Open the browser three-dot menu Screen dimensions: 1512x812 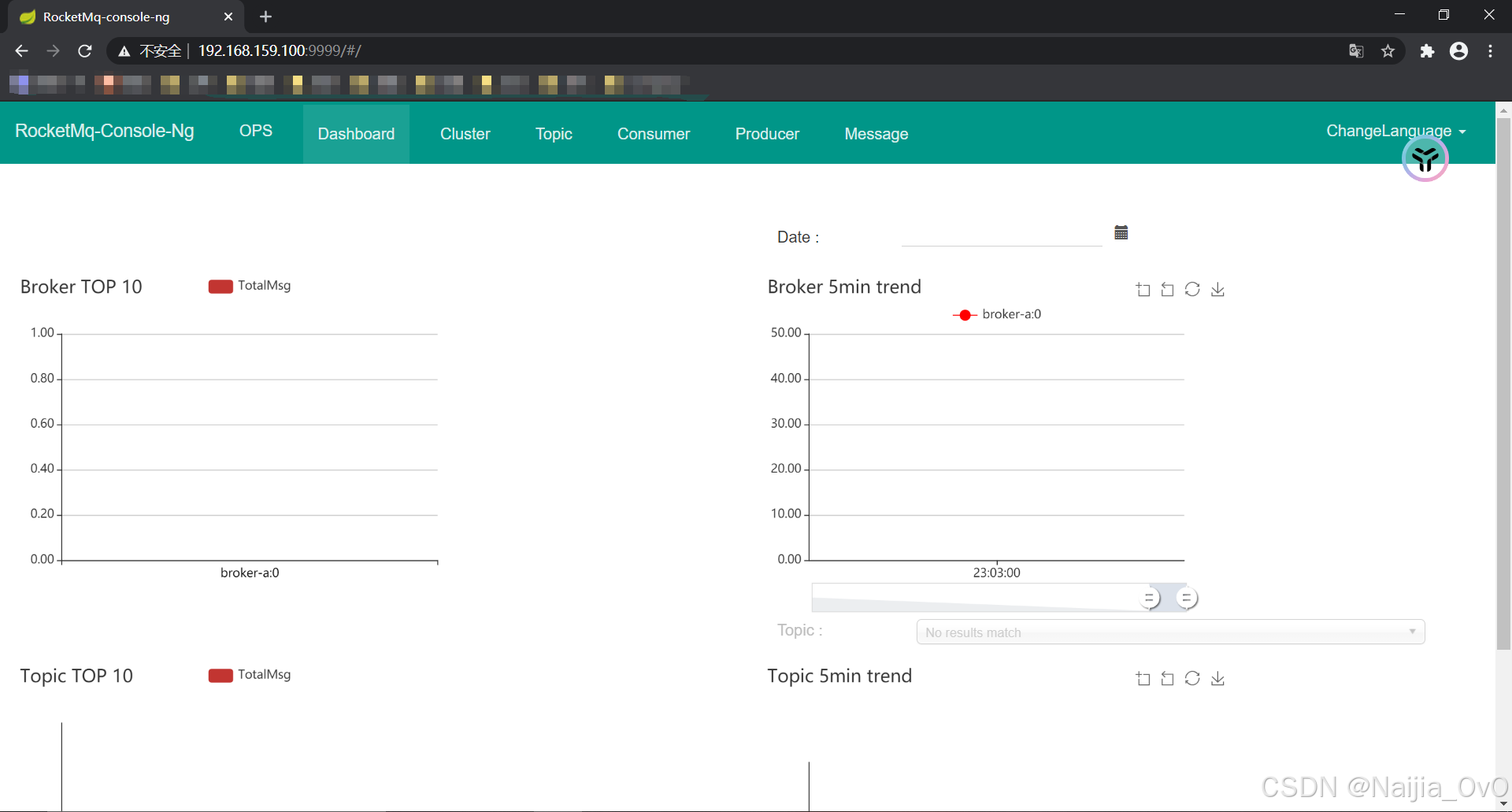coord(1490,50)
